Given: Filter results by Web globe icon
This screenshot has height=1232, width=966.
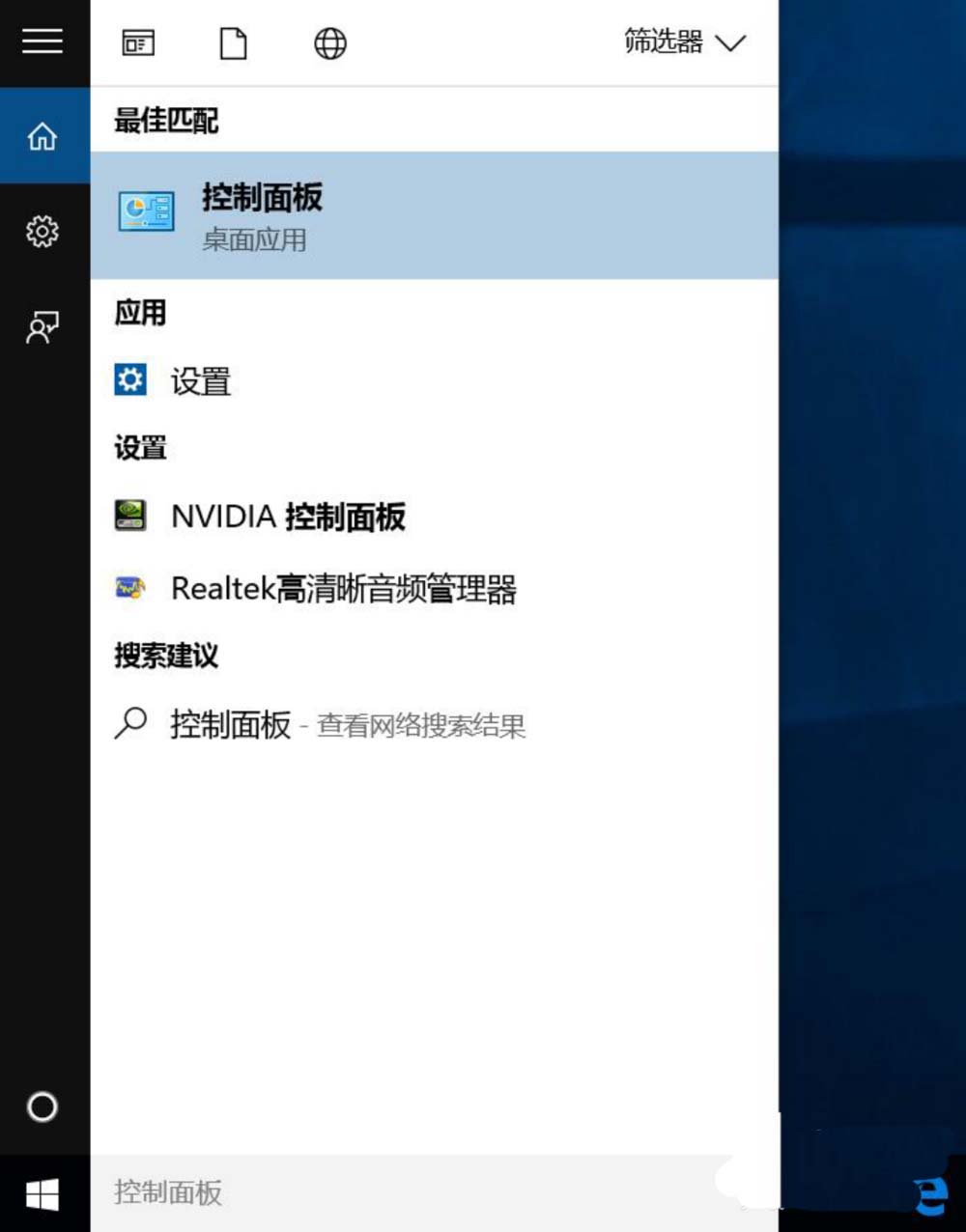Looking at the screenshot, I should (x=330, y=43).
